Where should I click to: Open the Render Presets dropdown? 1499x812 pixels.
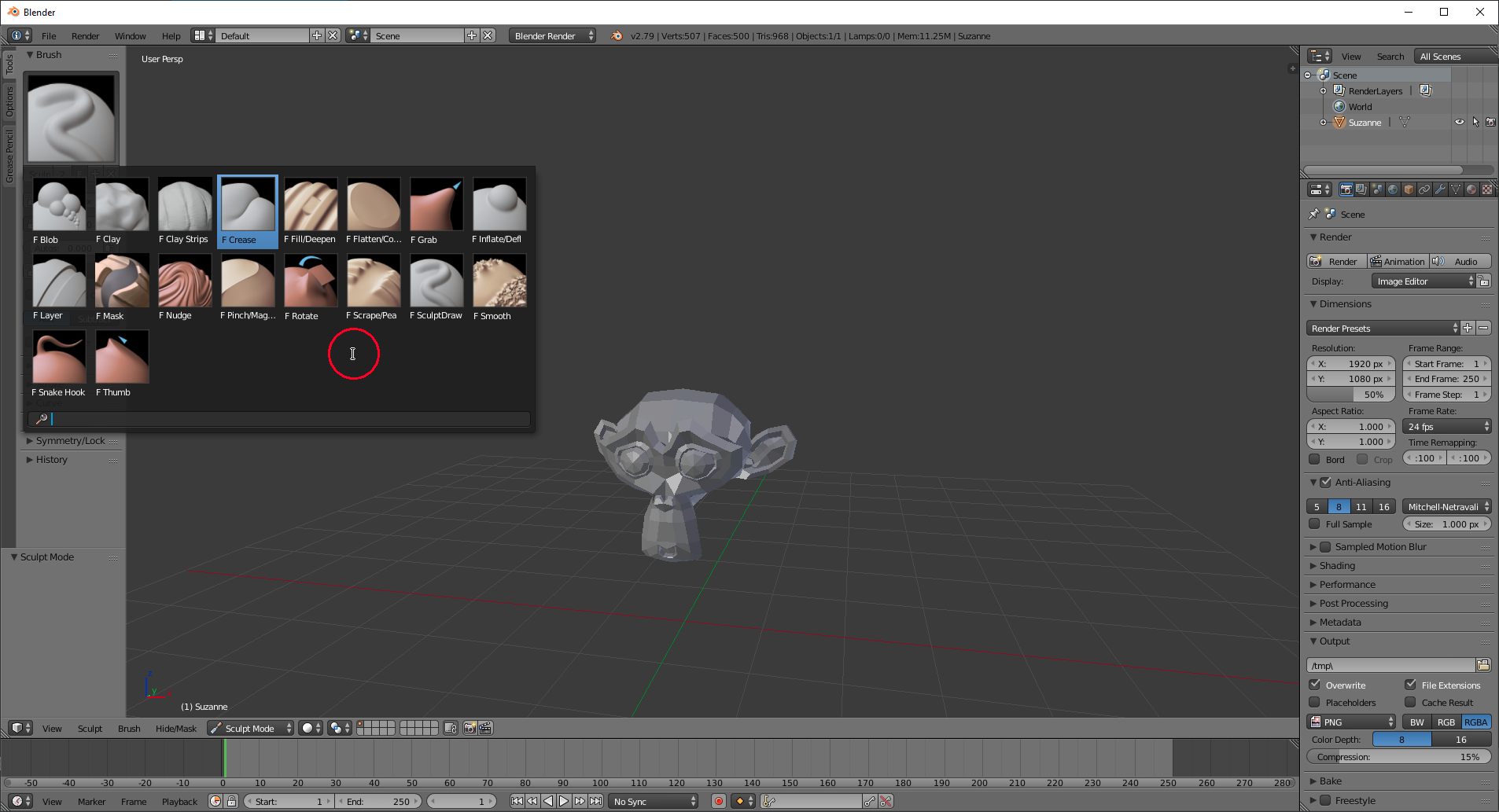1383,328
